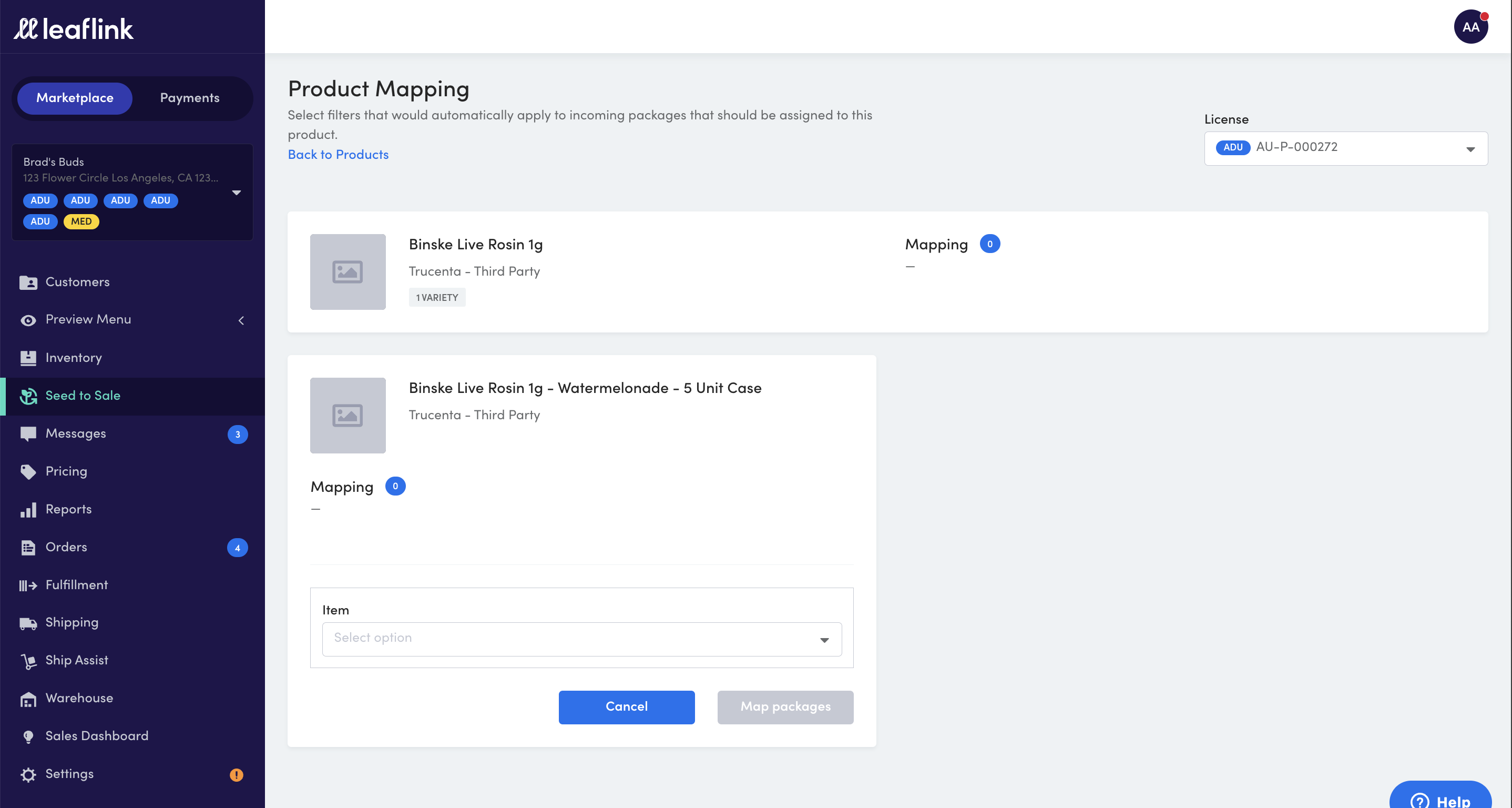The width and height of the screenshot is (1512, 808).
Task: Click the Watermelonade 5 Unit Case placeholder image
Action: tap(348, 415)
